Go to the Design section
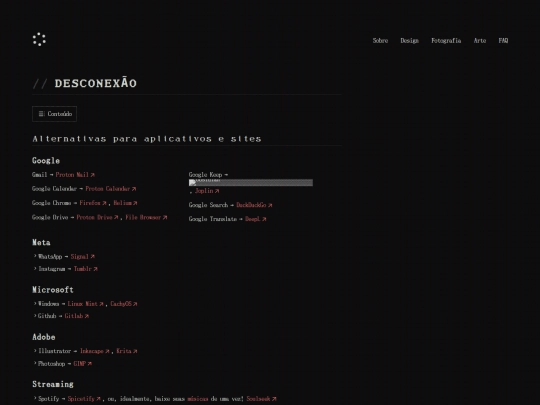Image resolution: width=540 pixels, height=405 pixels. click(409, 41)
